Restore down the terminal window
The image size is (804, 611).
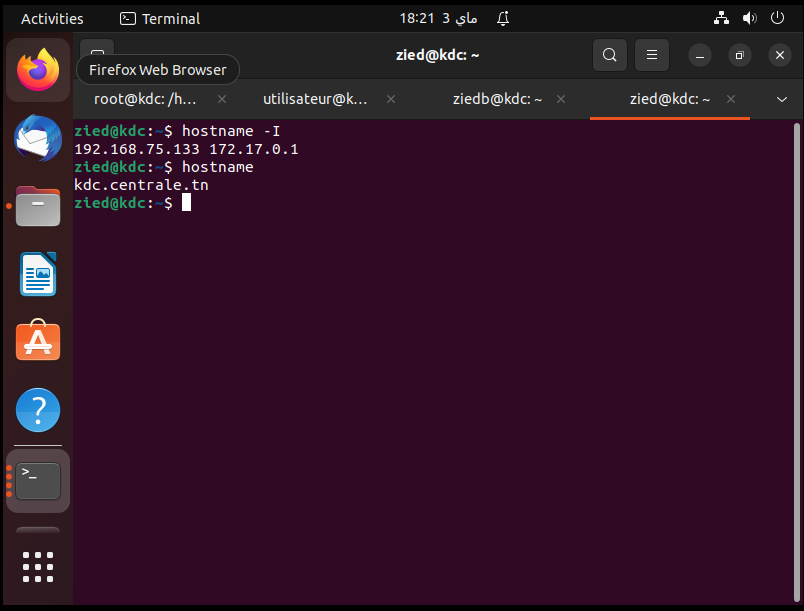click(739, 55)
